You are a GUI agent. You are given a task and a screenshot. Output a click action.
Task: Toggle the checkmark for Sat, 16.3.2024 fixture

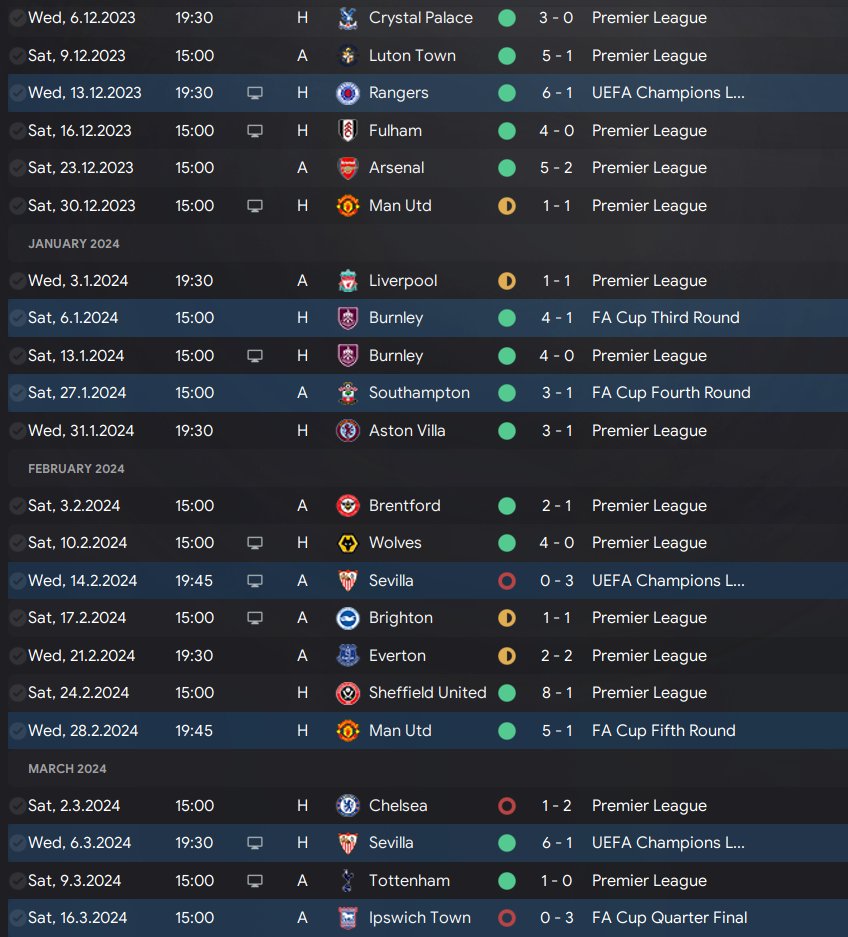tap(18, 918)
